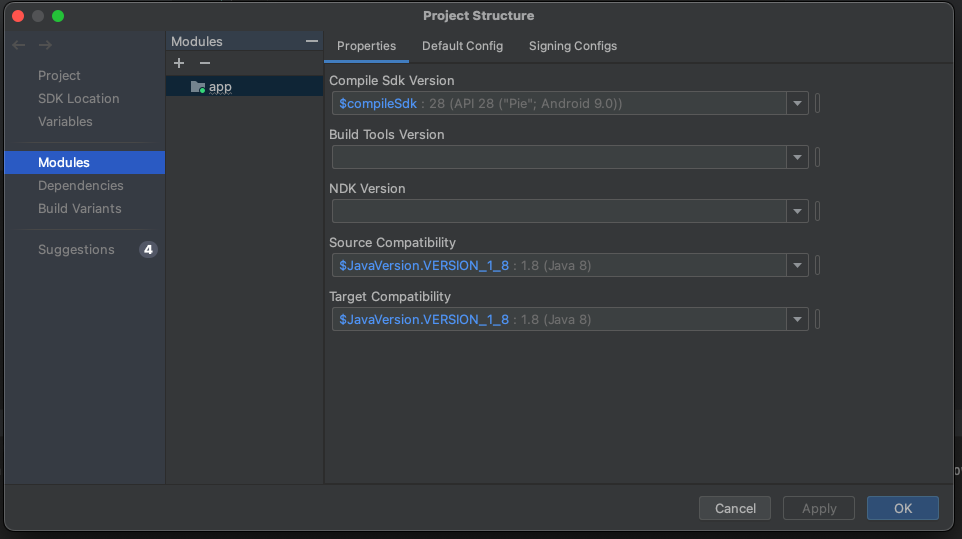Click the remove module minus icon
Viewport: 962px width, 539px height.
tap(205, 63)
